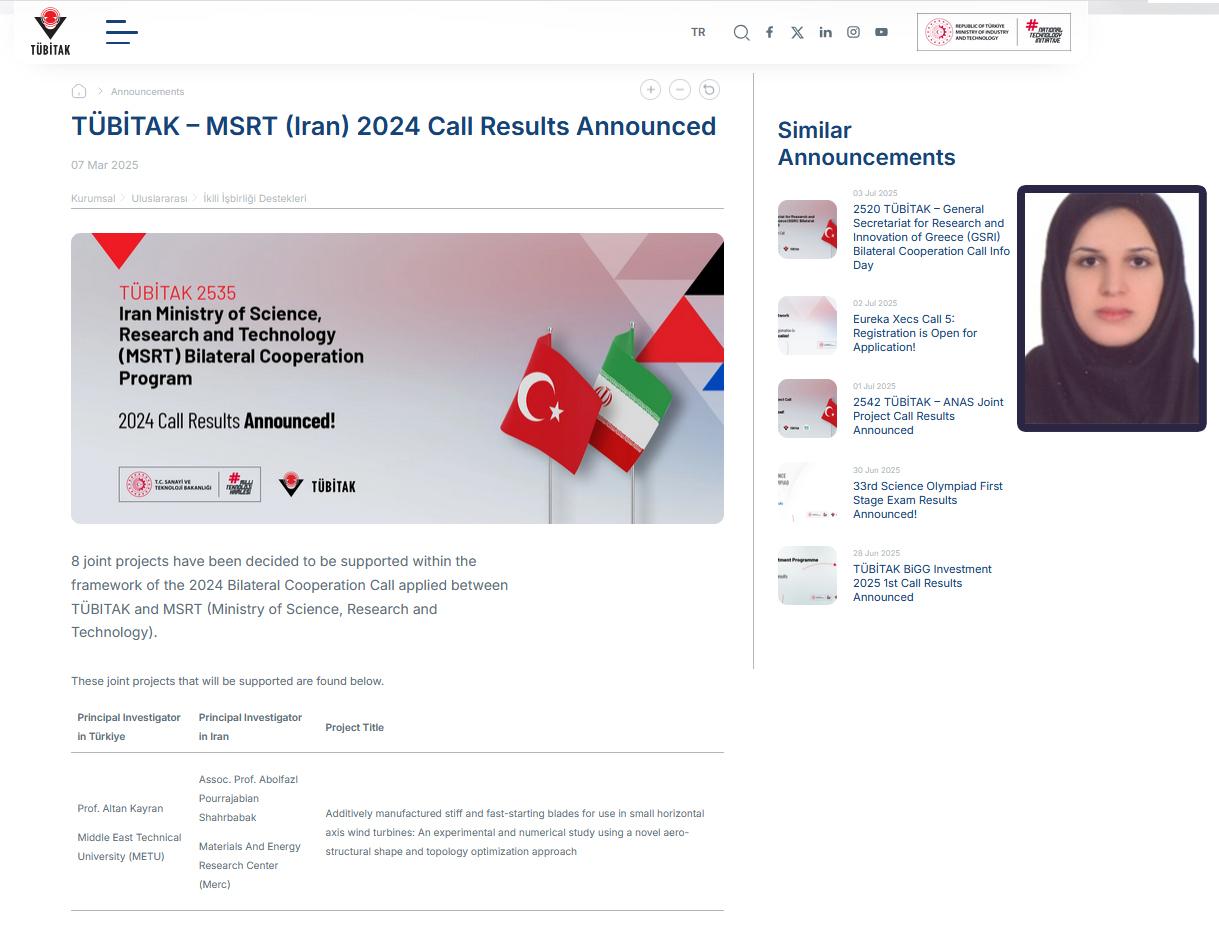Increase font size with plus button
This screenshot has height=945, width=1219.
[x=650, y=90]
